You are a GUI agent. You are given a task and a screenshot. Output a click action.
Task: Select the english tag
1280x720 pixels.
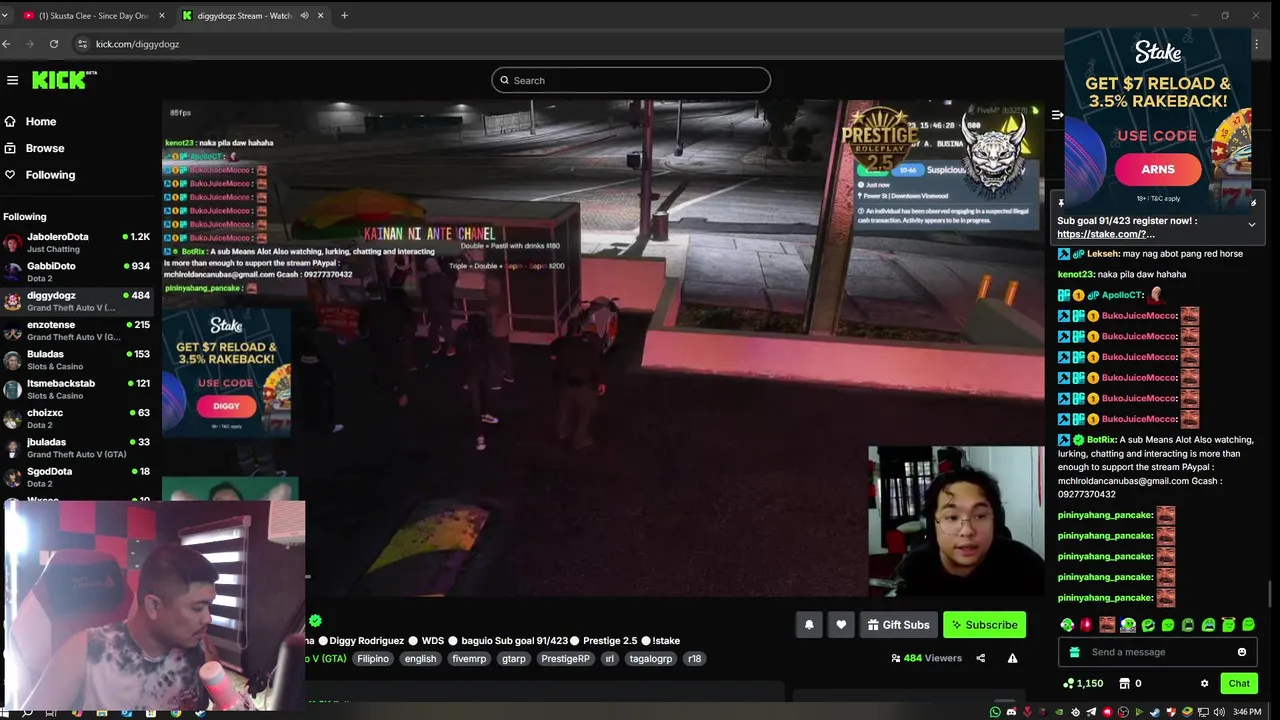420,659
